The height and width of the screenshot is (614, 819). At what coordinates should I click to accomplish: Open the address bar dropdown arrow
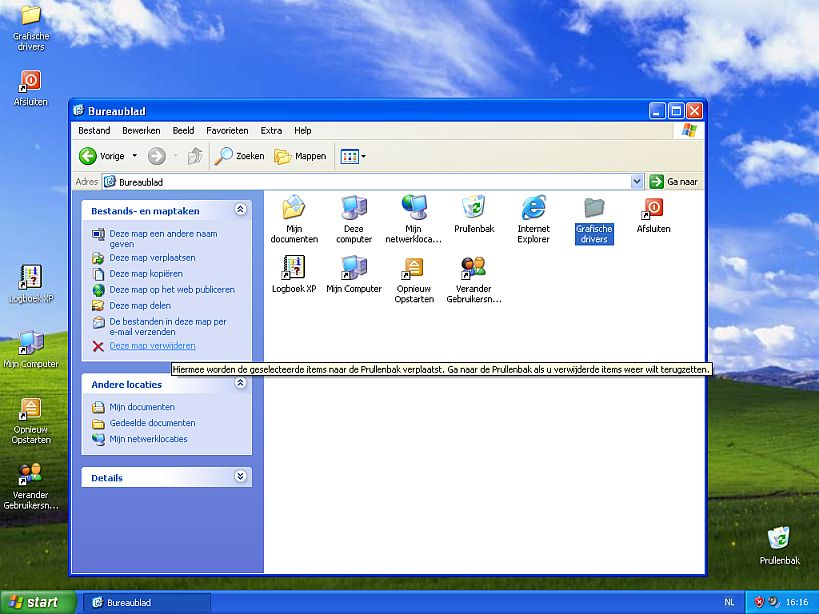click(637, 181)
